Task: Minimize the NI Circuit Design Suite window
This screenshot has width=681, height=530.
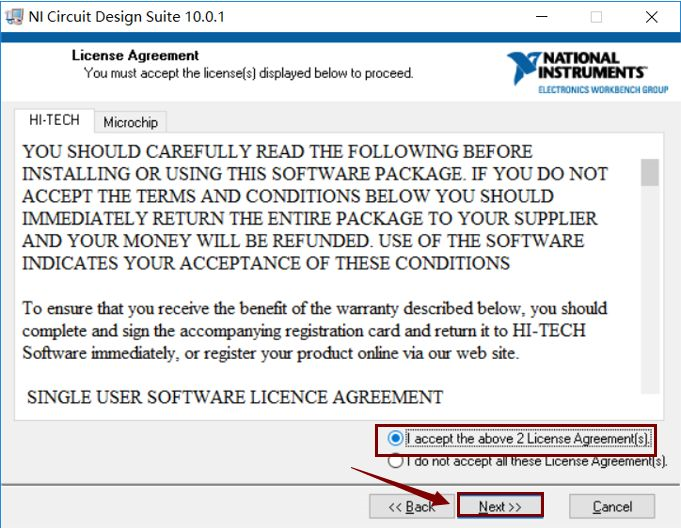Action: pyautogui.click(x=542, y=17)
